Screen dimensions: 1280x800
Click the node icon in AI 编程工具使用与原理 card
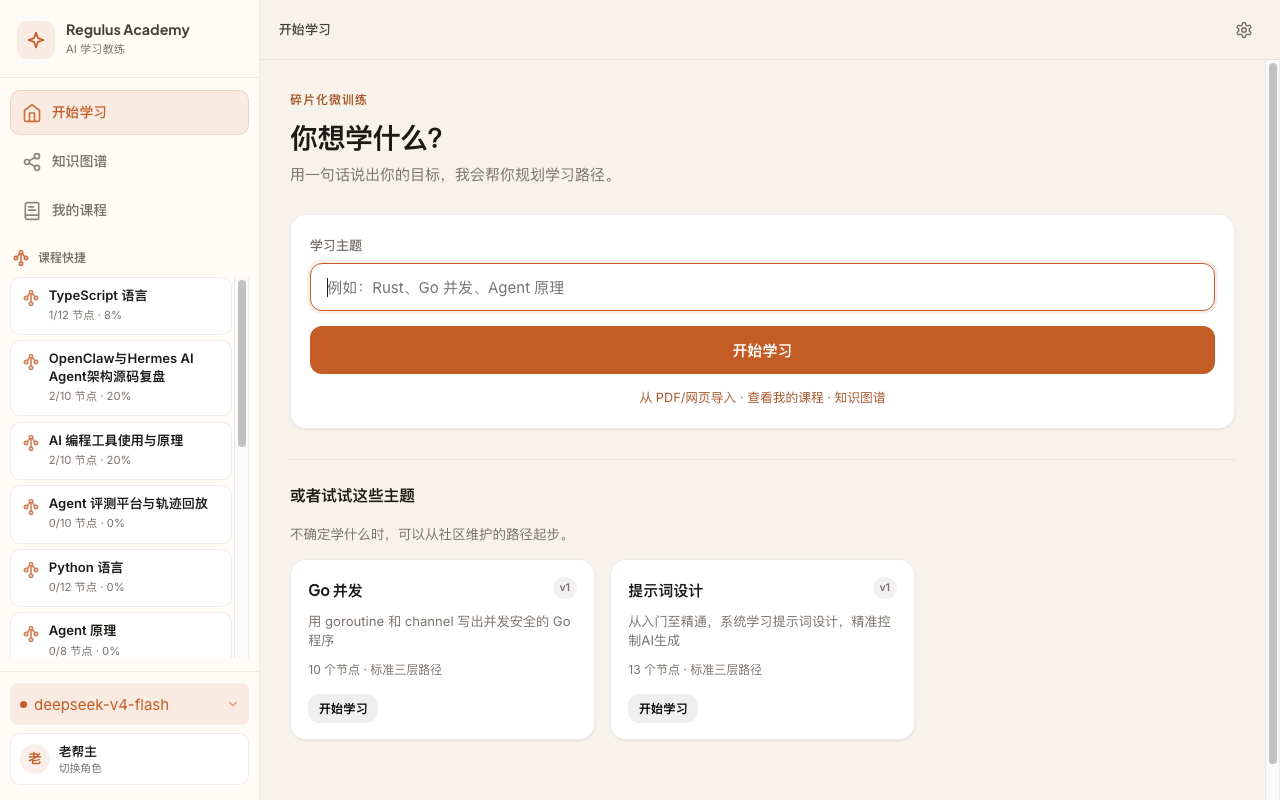[31, 441]
